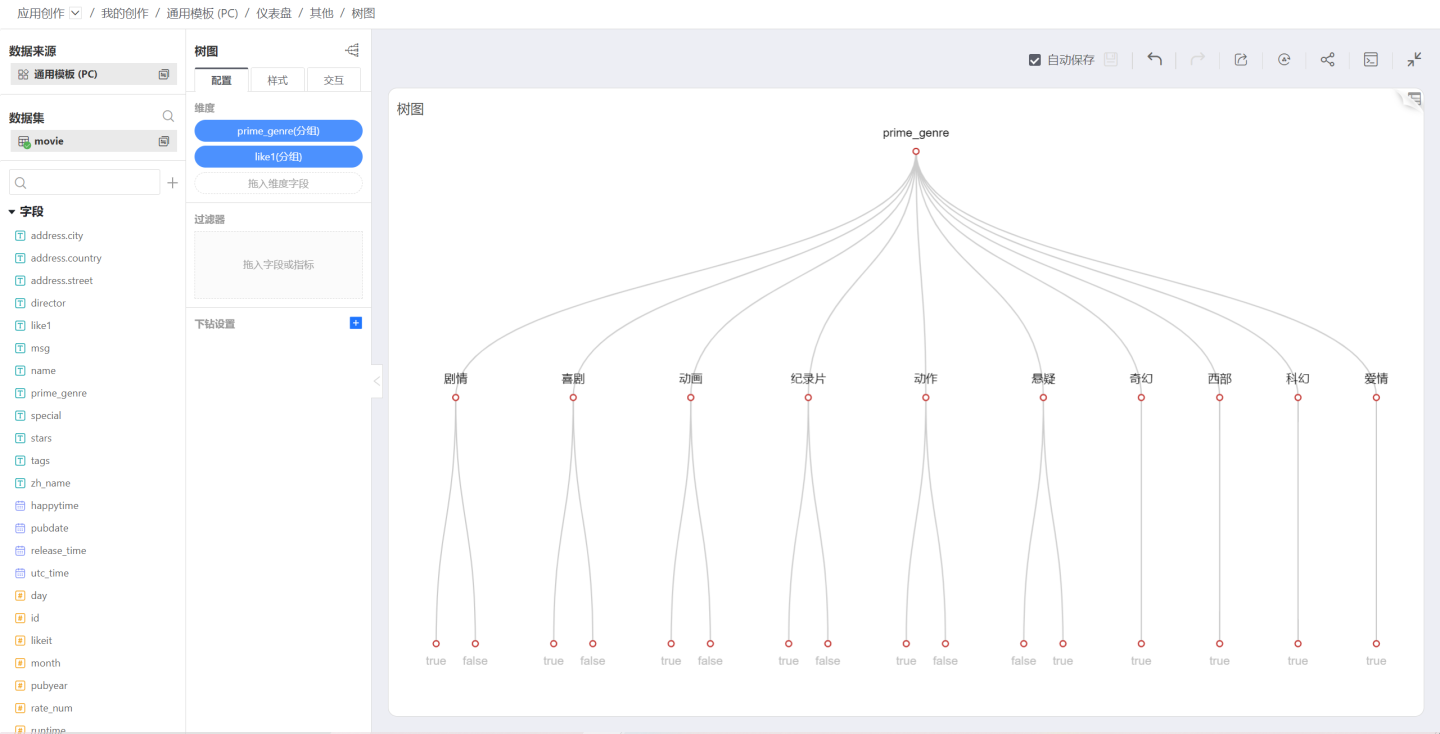Click the field search input box

(85, 183)
